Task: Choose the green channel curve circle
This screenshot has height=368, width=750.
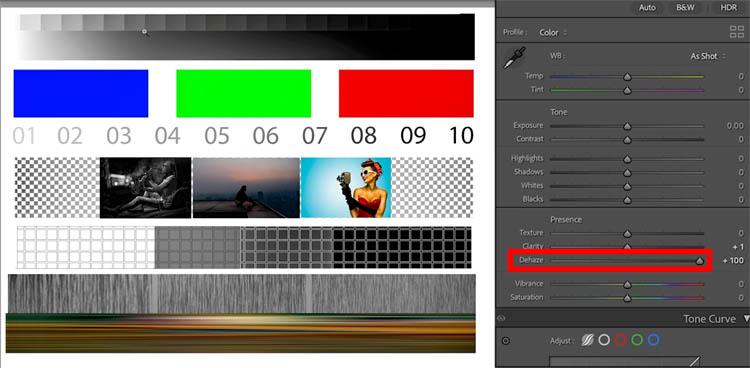Action: click(637, 340)
